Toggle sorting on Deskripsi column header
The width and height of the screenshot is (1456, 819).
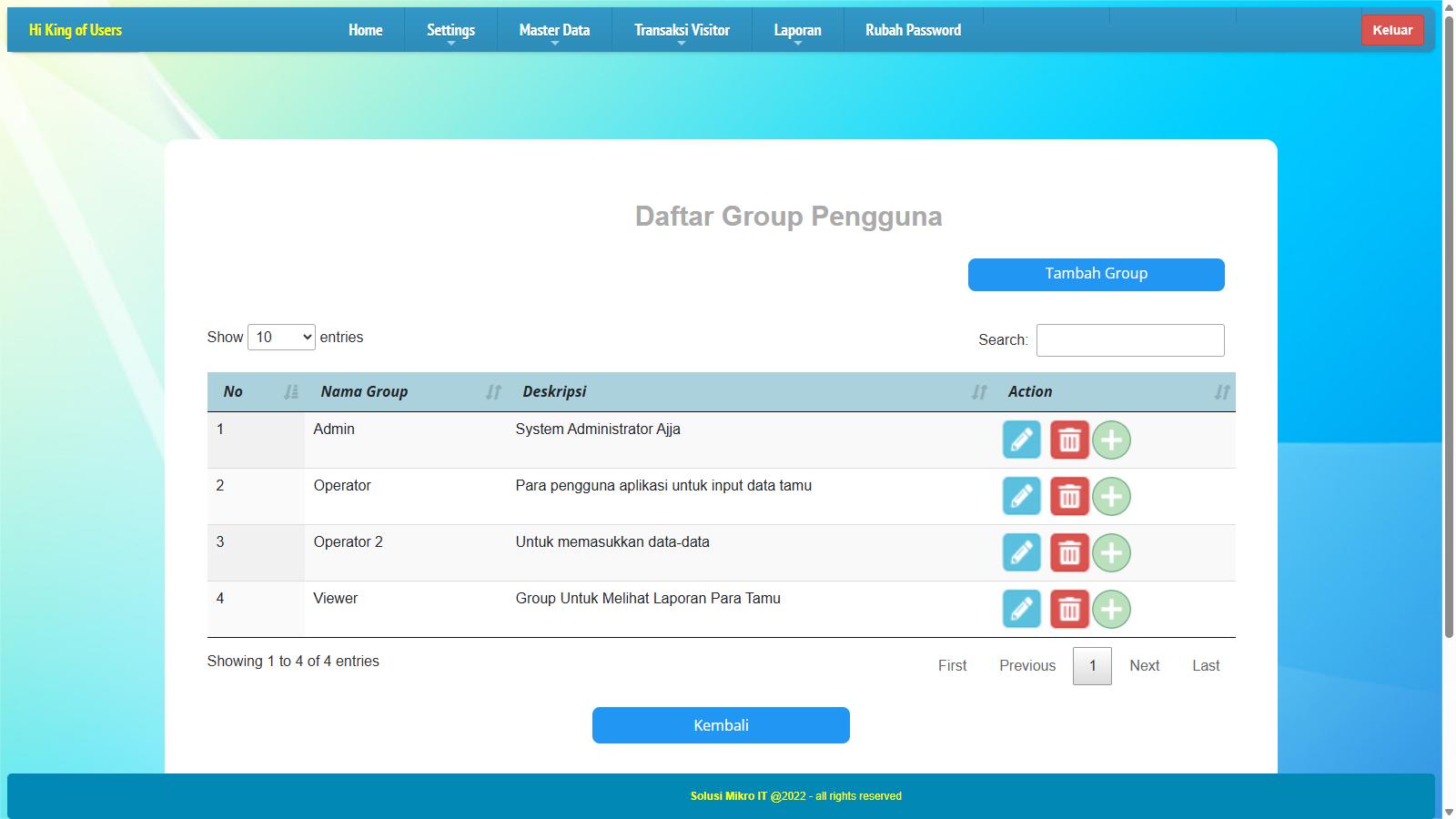click(x=748, y=391)
